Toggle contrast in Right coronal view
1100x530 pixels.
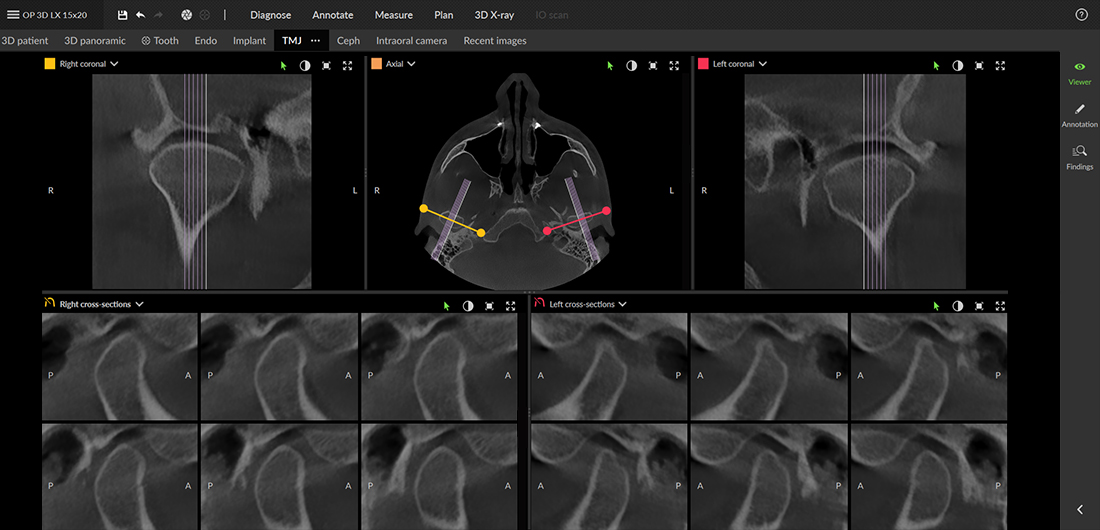(x=305, y=65)
